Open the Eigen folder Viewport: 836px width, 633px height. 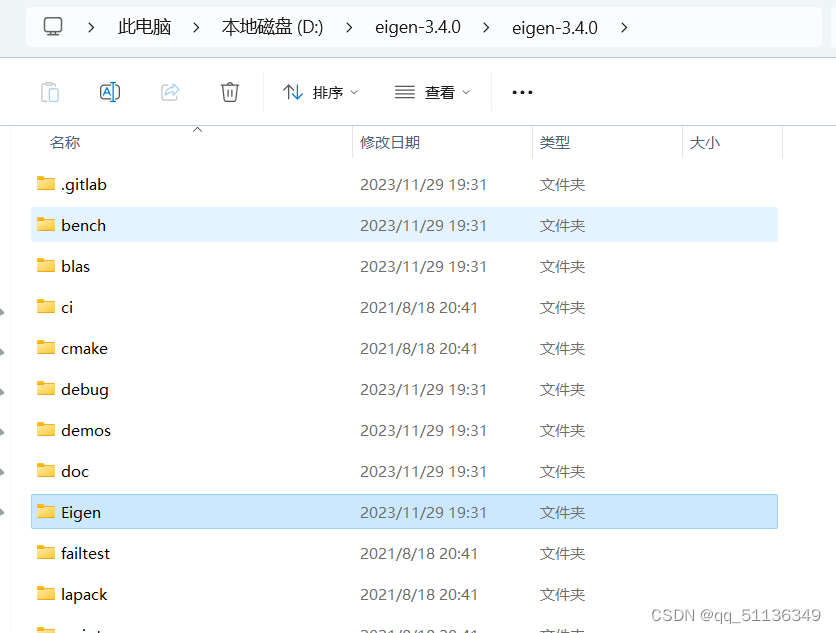pyautogui.click(x=80, y=511)
